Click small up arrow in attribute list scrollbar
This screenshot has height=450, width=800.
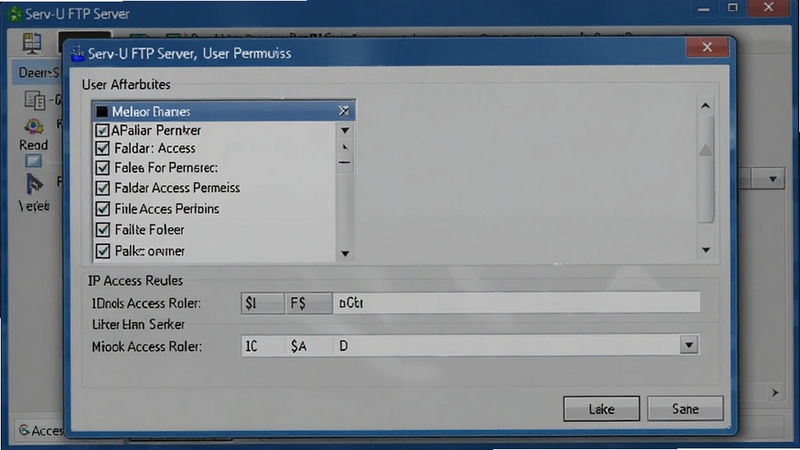345,147
